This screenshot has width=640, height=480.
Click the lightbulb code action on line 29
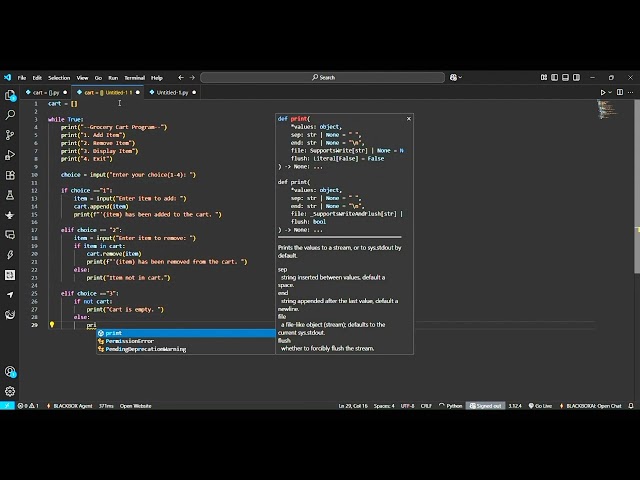coord(52,325)
